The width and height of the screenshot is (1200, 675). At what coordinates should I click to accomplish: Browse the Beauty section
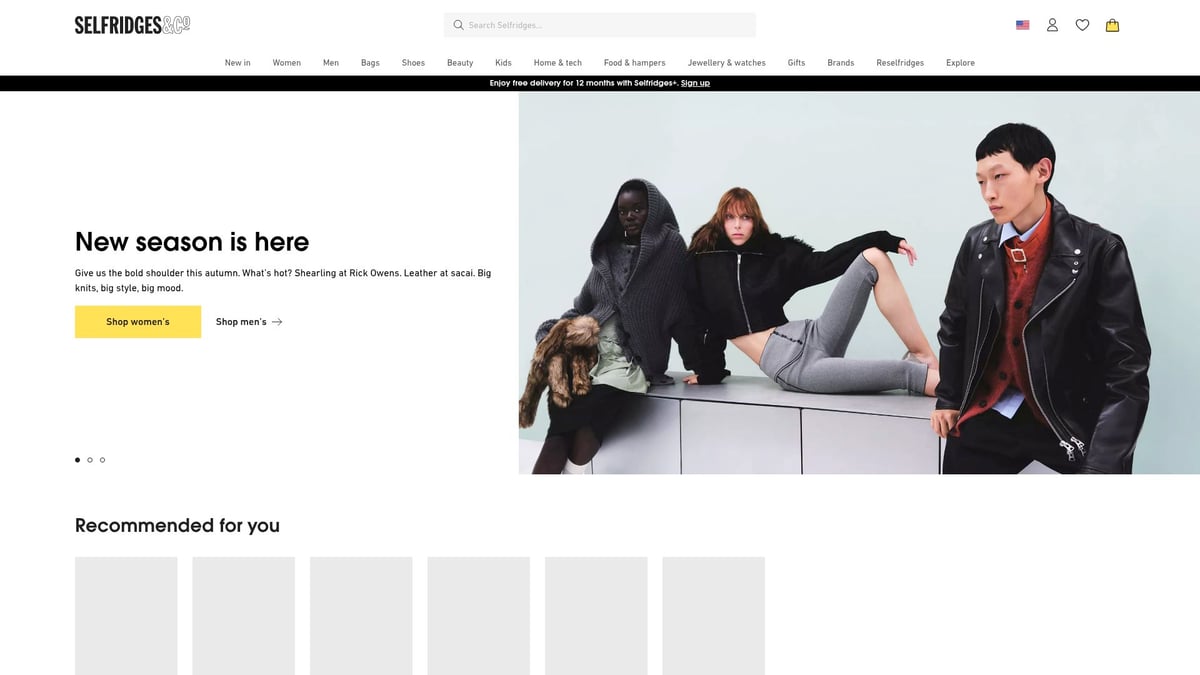(x=460, y=62)
